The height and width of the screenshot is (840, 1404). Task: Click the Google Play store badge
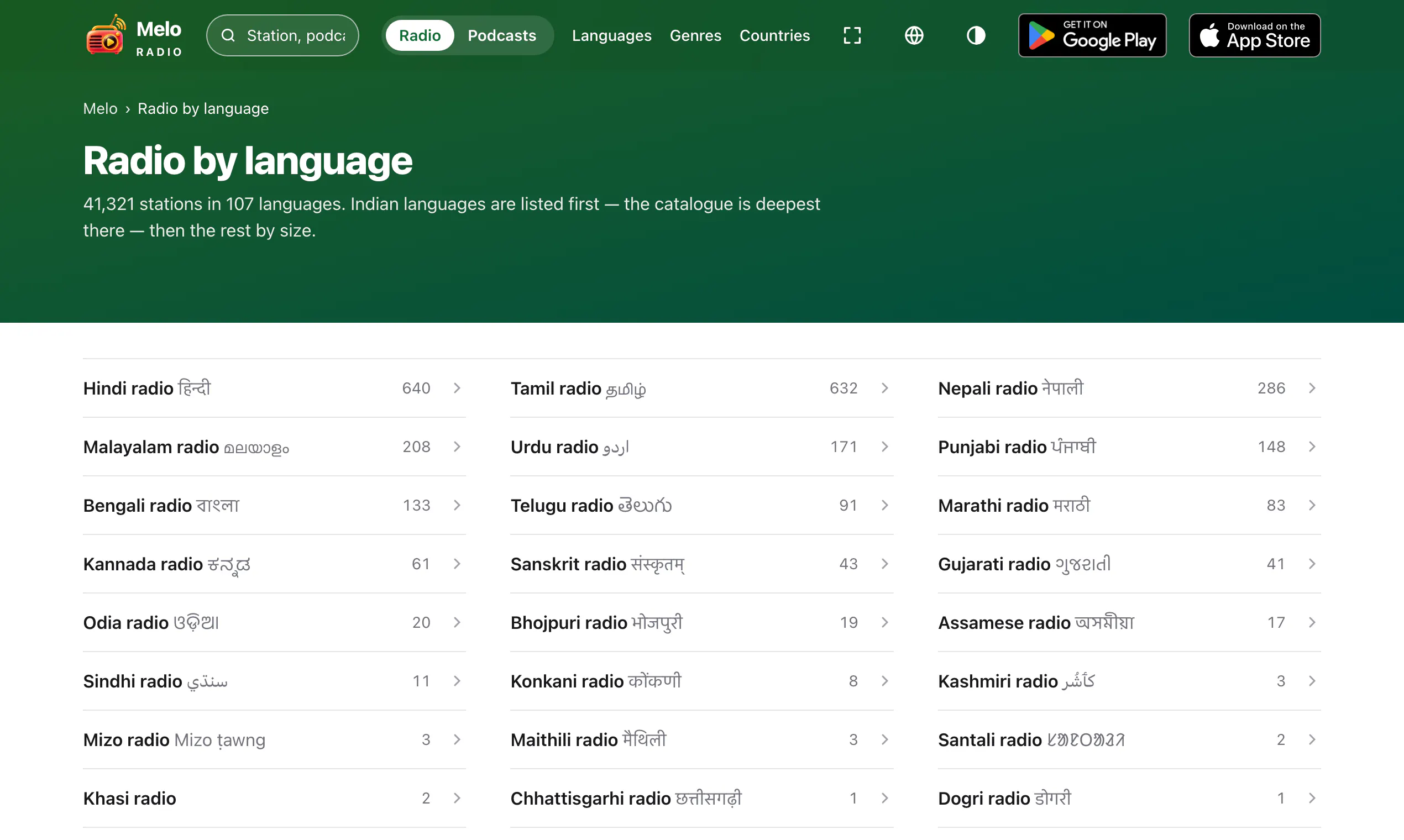(x=1092, y=36)
